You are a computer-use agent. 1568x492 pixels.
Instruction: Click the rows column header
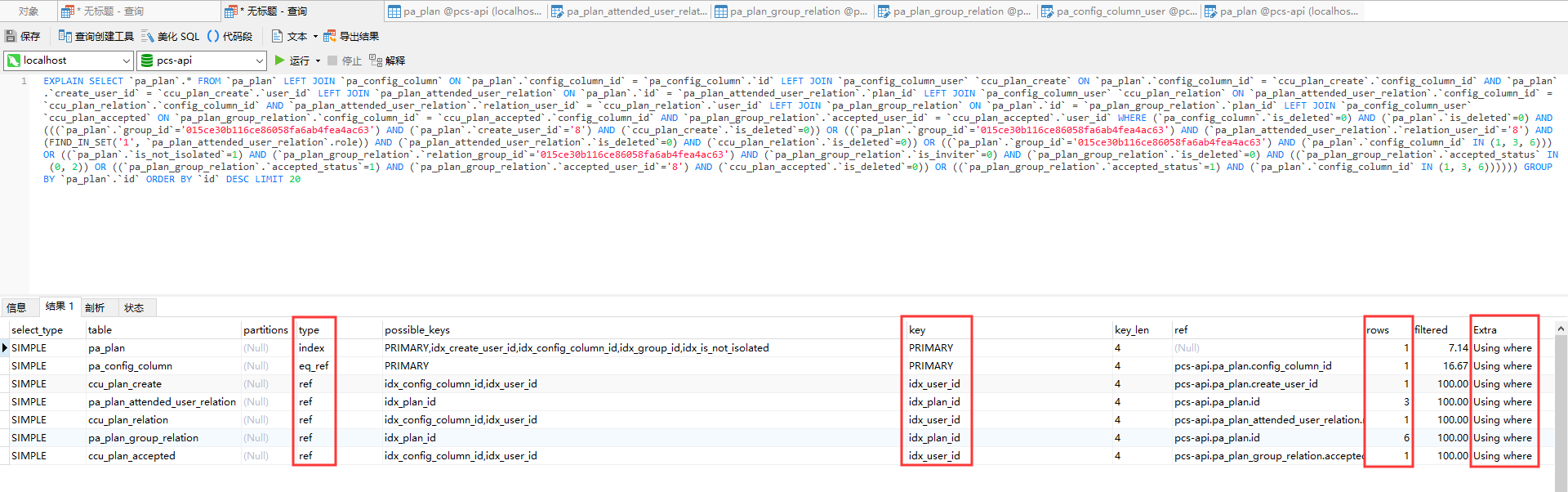pos(1378,330)
